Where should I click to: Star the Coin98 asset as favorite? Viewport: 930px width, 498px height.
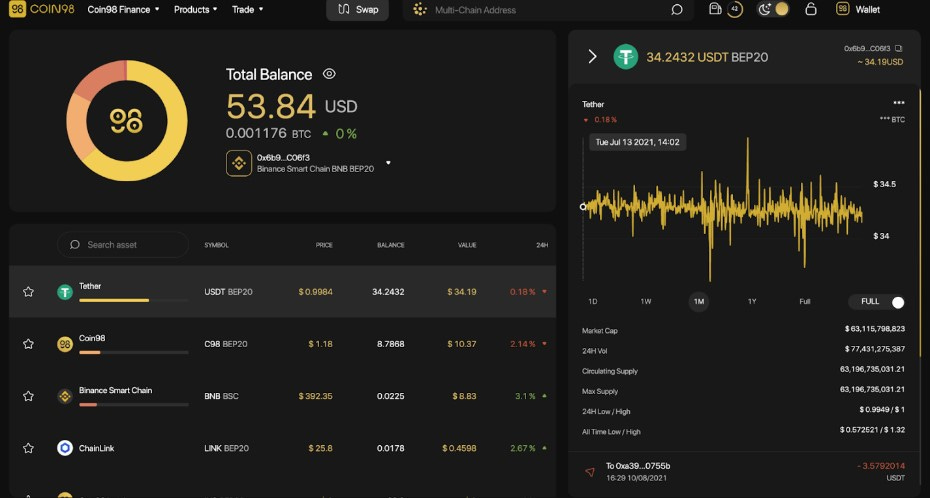click(28, 344)
